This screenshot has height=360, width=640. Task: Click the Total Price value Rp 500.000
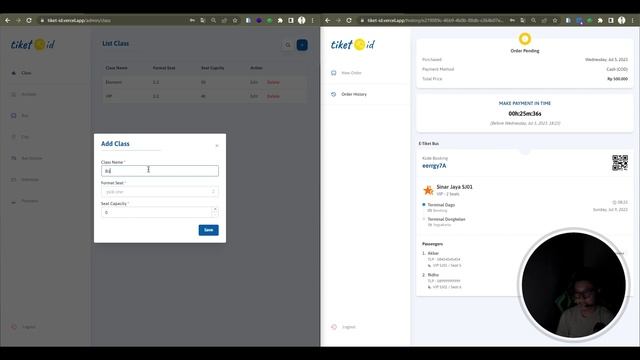click(617, 79)
